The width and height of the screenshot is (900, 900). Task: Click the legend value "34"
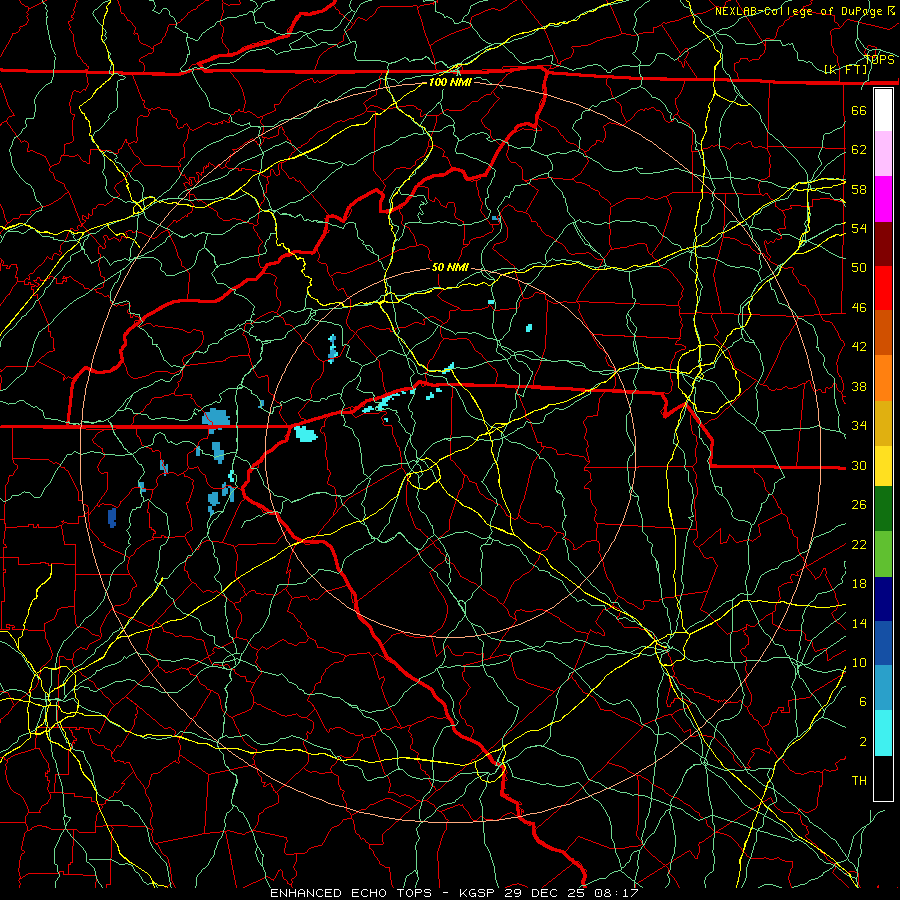tap(859, 426)
